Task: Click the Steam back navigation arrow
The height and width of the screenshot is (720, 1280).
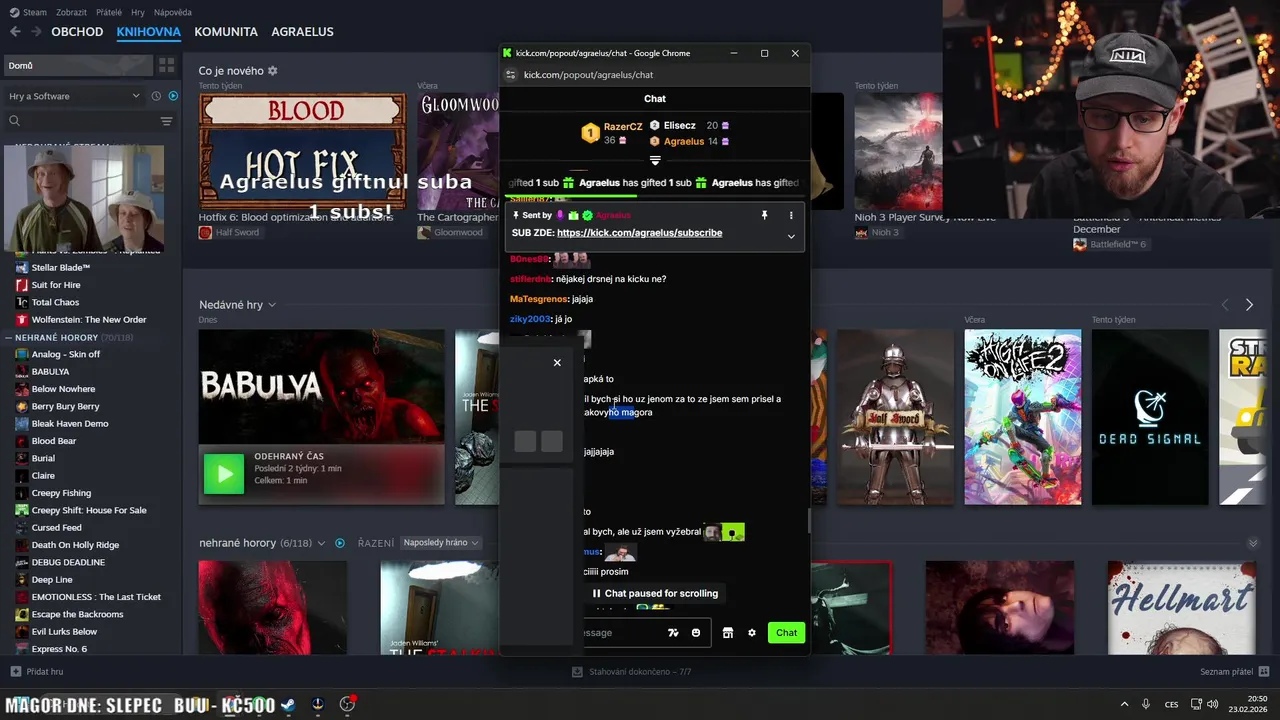Action: tap(15, 32)
